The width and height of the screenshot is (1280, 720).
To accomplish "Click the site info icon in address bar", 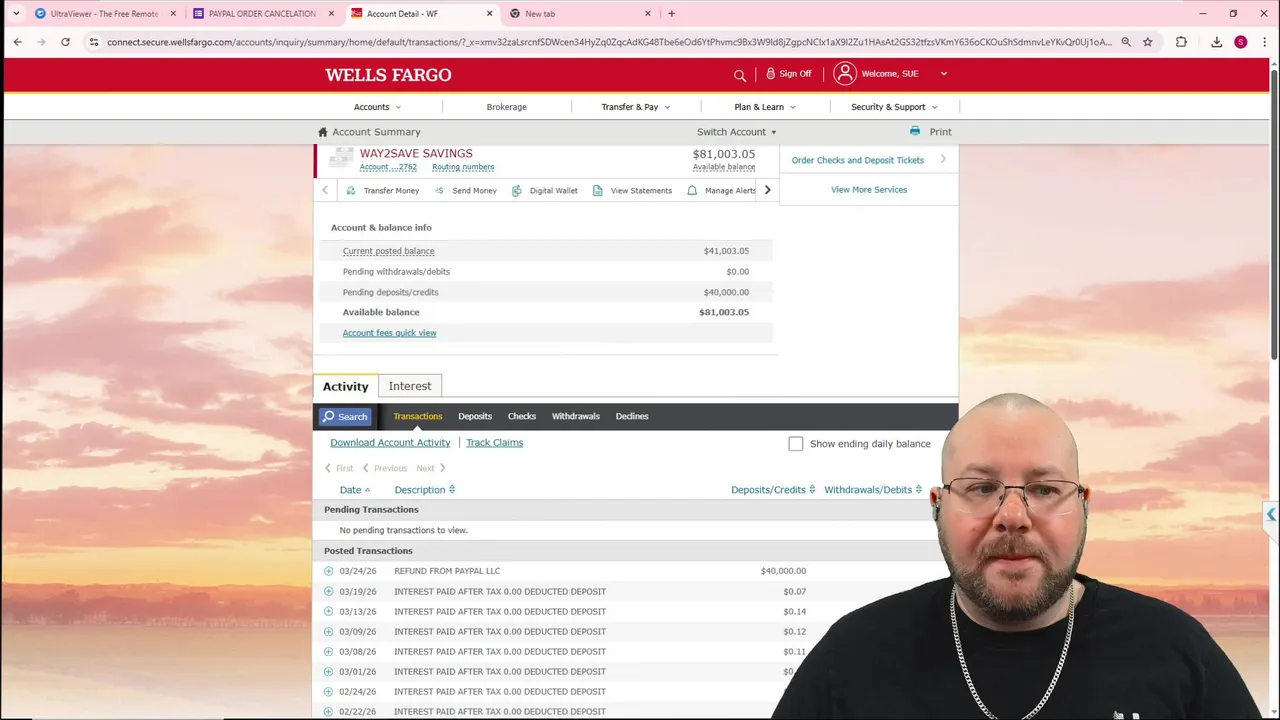I will click(x=93, y=42).
